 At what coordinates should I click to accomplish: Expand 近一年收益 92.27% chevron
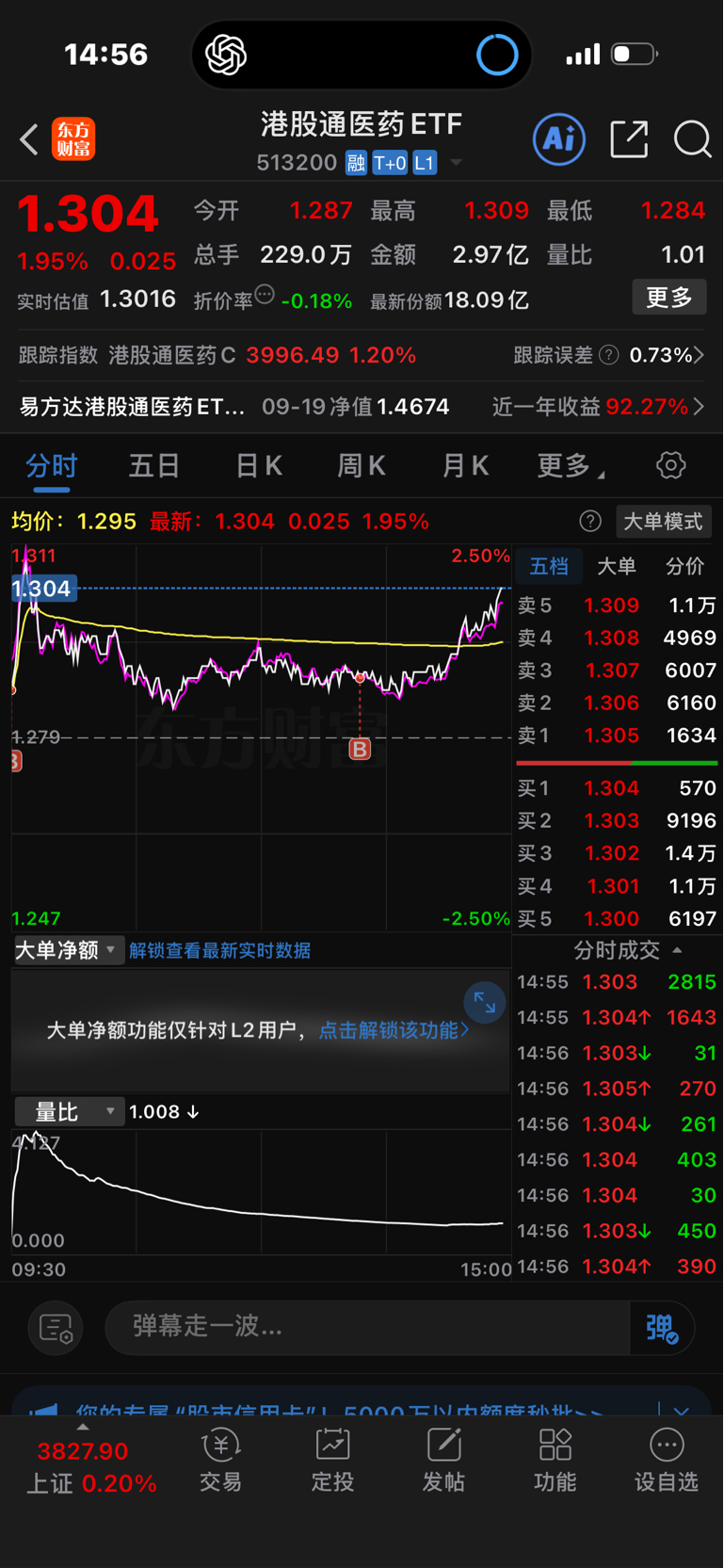coord(699,407)
